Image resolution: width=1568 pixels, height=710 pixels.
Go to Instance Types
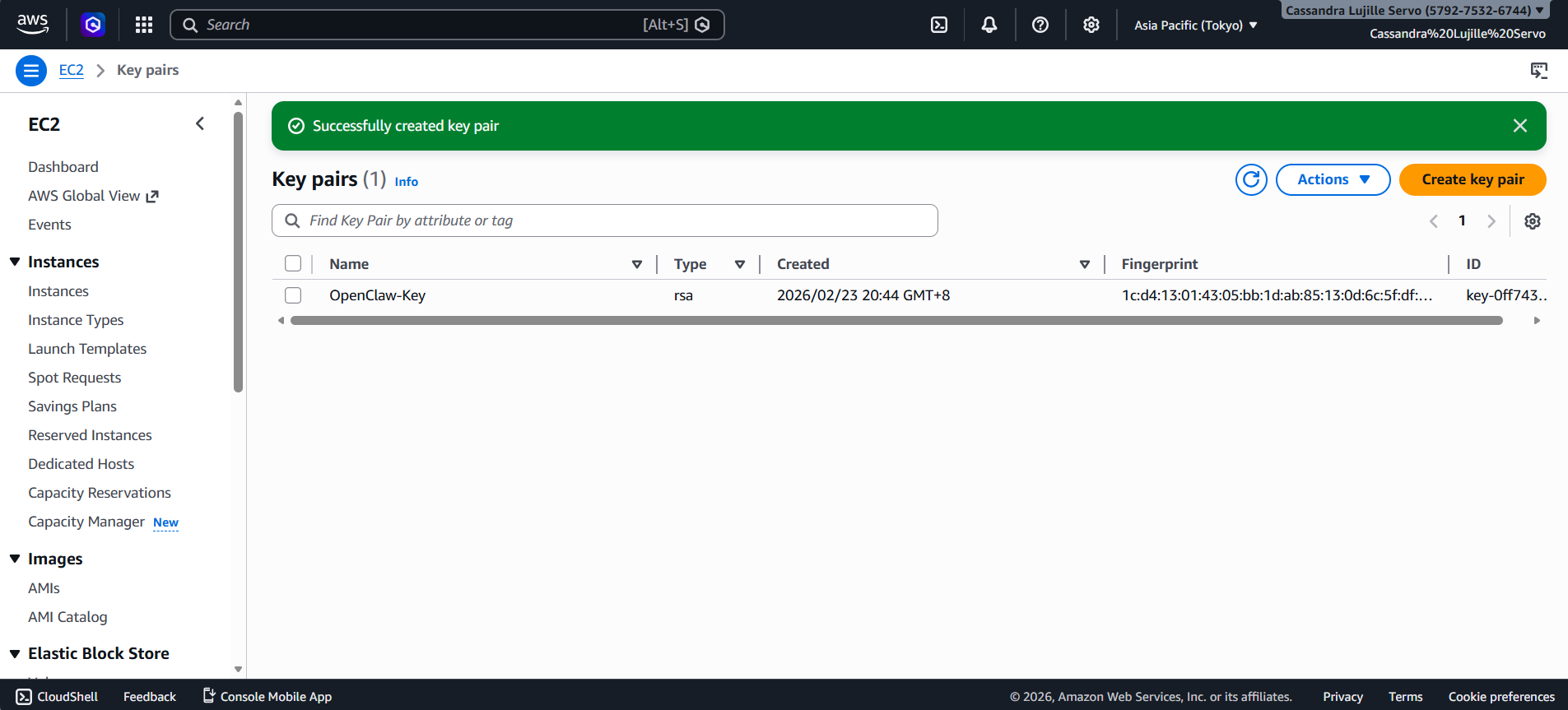[76, 320]
